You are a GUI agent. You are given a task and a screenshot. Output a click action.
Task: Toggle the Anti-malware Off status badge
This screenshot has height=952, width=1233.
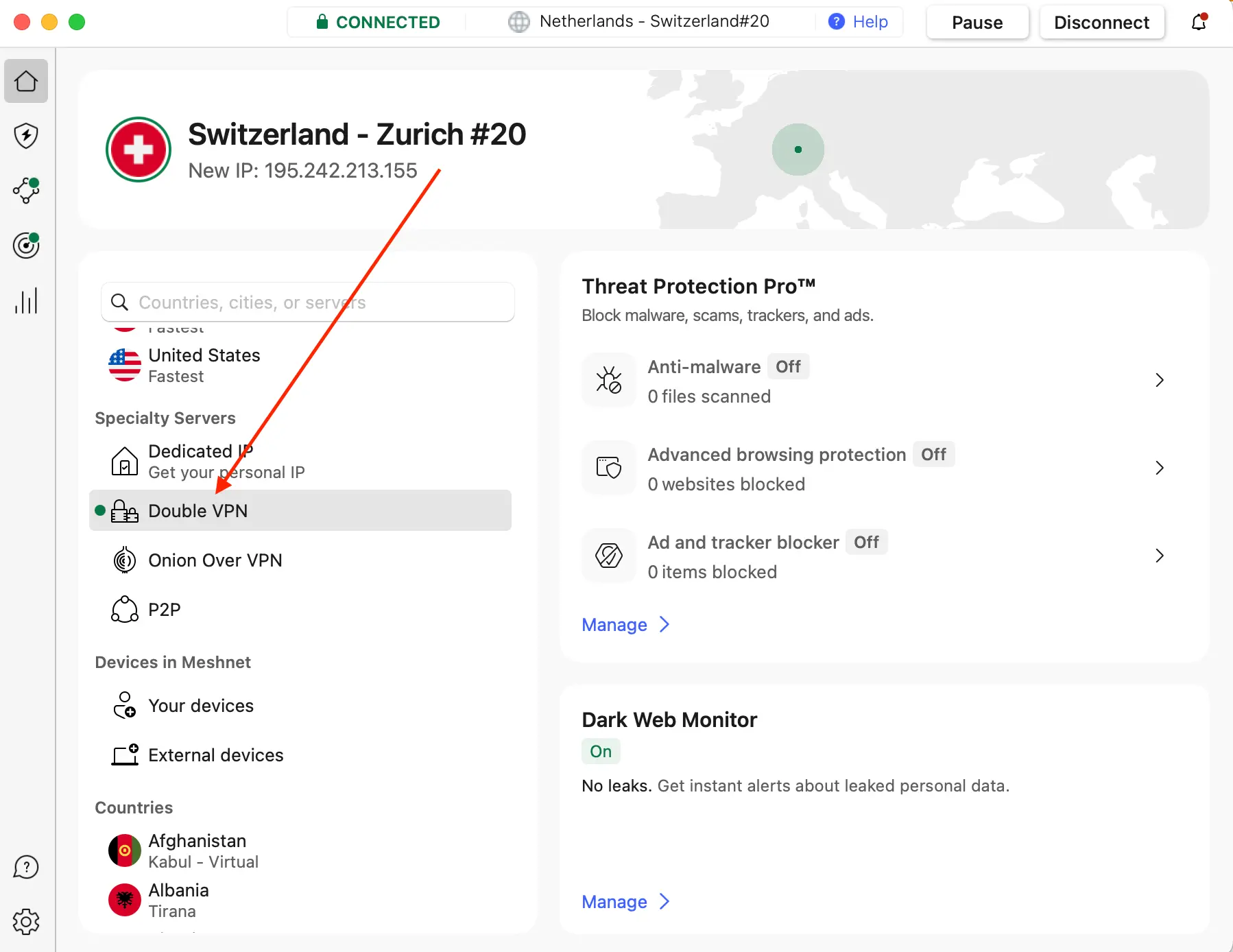point(788,367)
